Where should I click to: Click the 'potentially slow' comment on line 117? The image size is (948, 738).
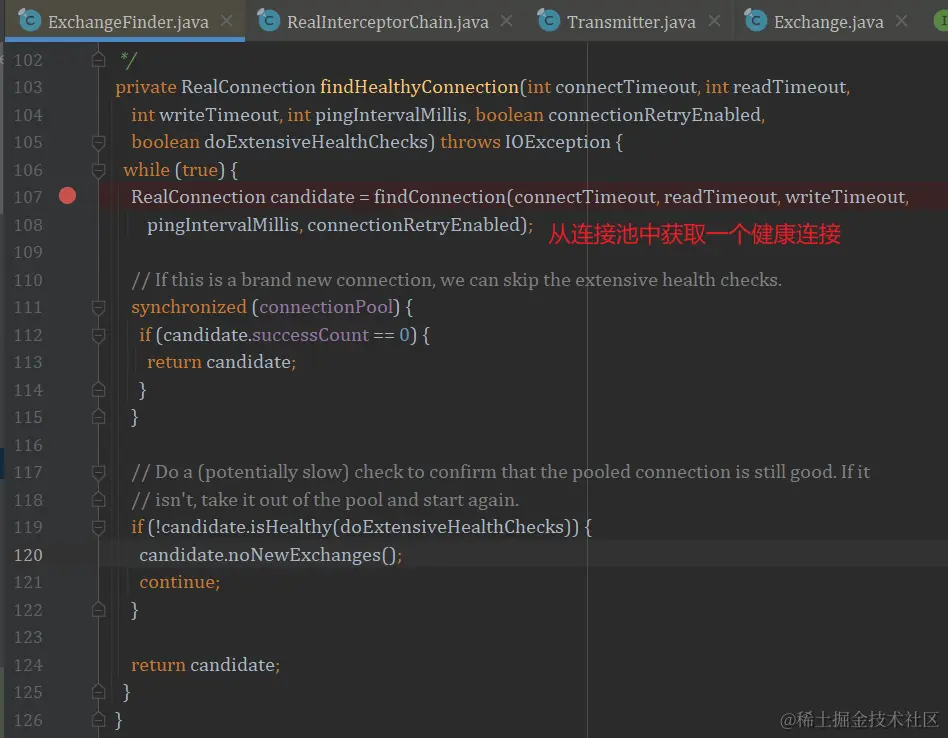tap(501, 472)
